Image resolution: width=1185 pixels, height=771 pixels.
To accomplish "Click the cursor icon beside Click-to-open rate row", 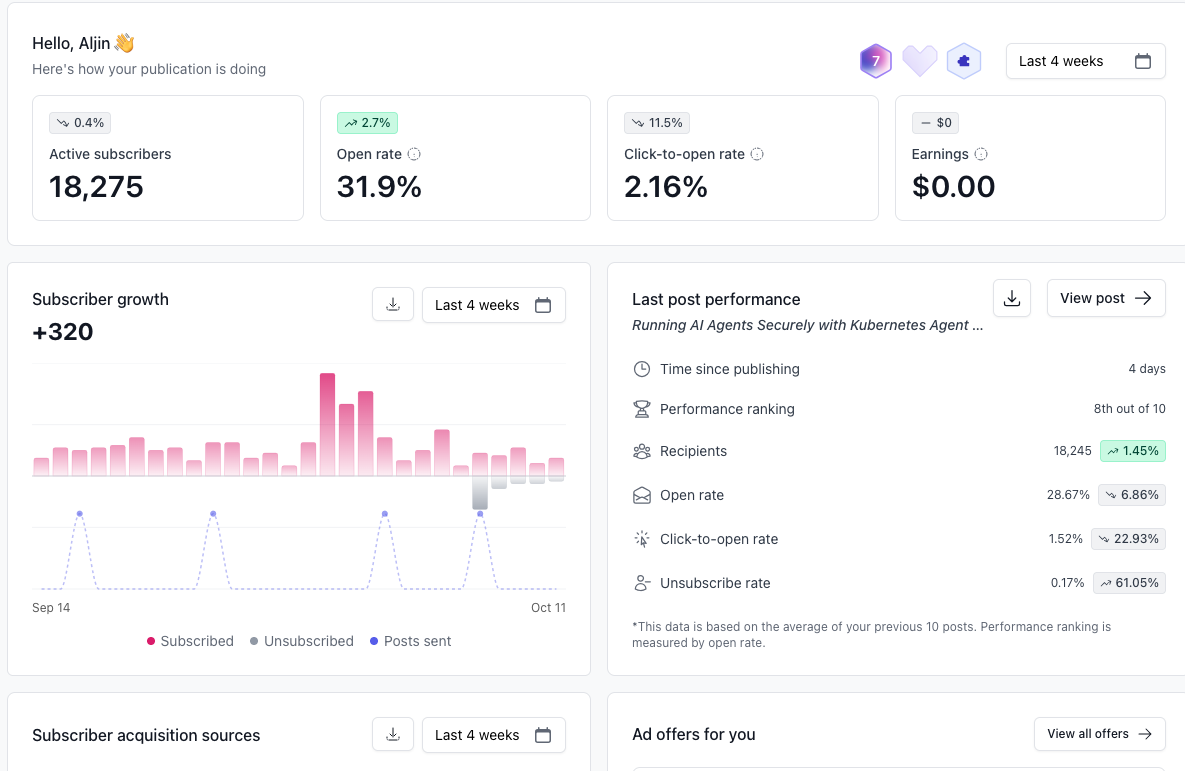I will (x=642, y=539).
